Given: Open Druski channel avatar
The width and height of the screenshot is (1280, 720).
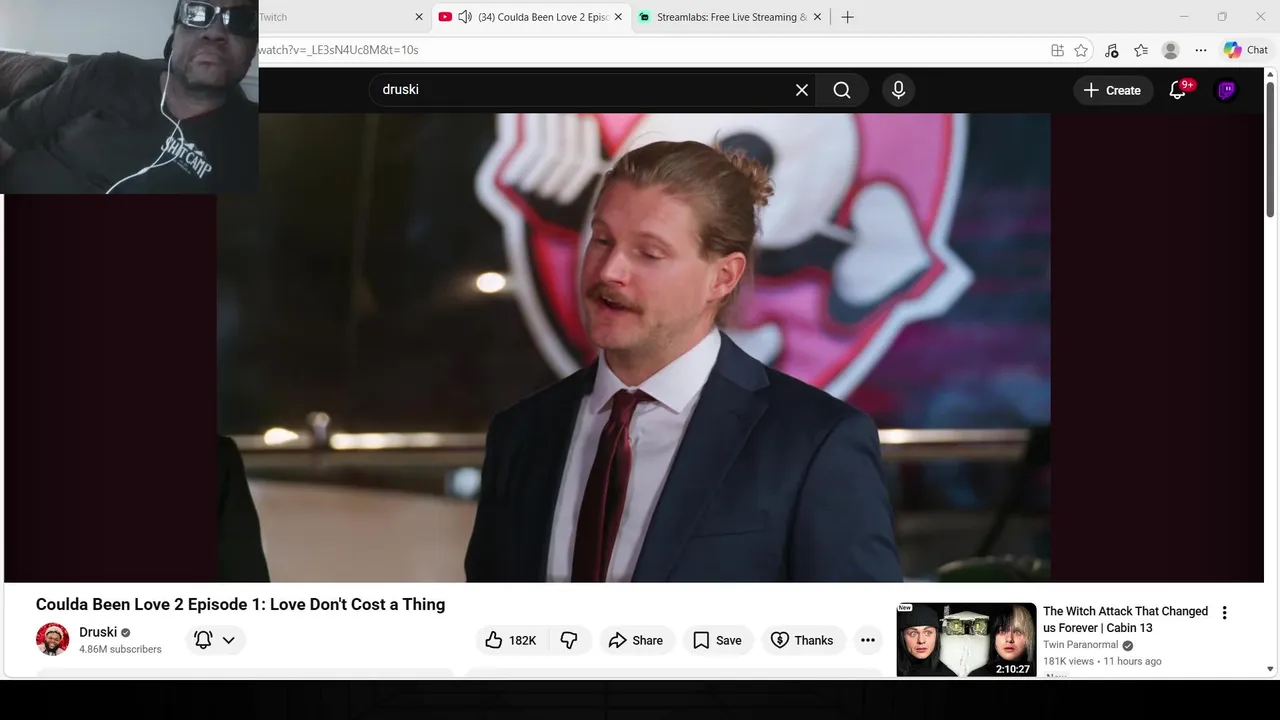Looking at the screenshot, I should coord(52,639).
